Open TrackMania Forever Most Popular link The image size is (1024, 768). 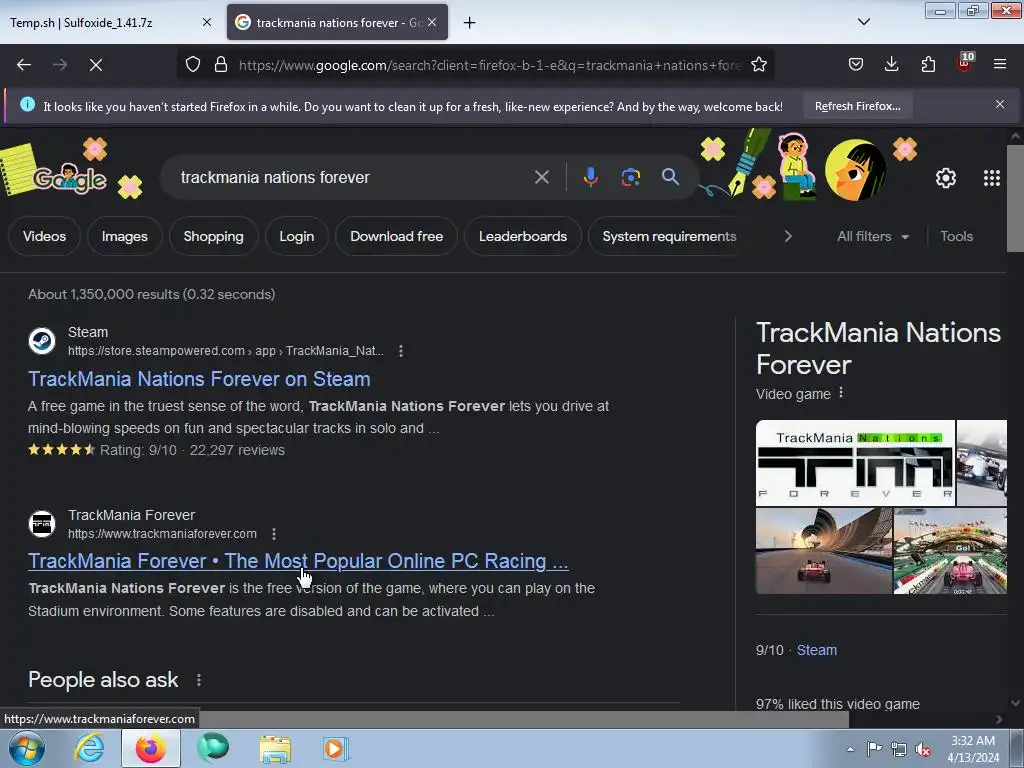[x=298, y=561]
